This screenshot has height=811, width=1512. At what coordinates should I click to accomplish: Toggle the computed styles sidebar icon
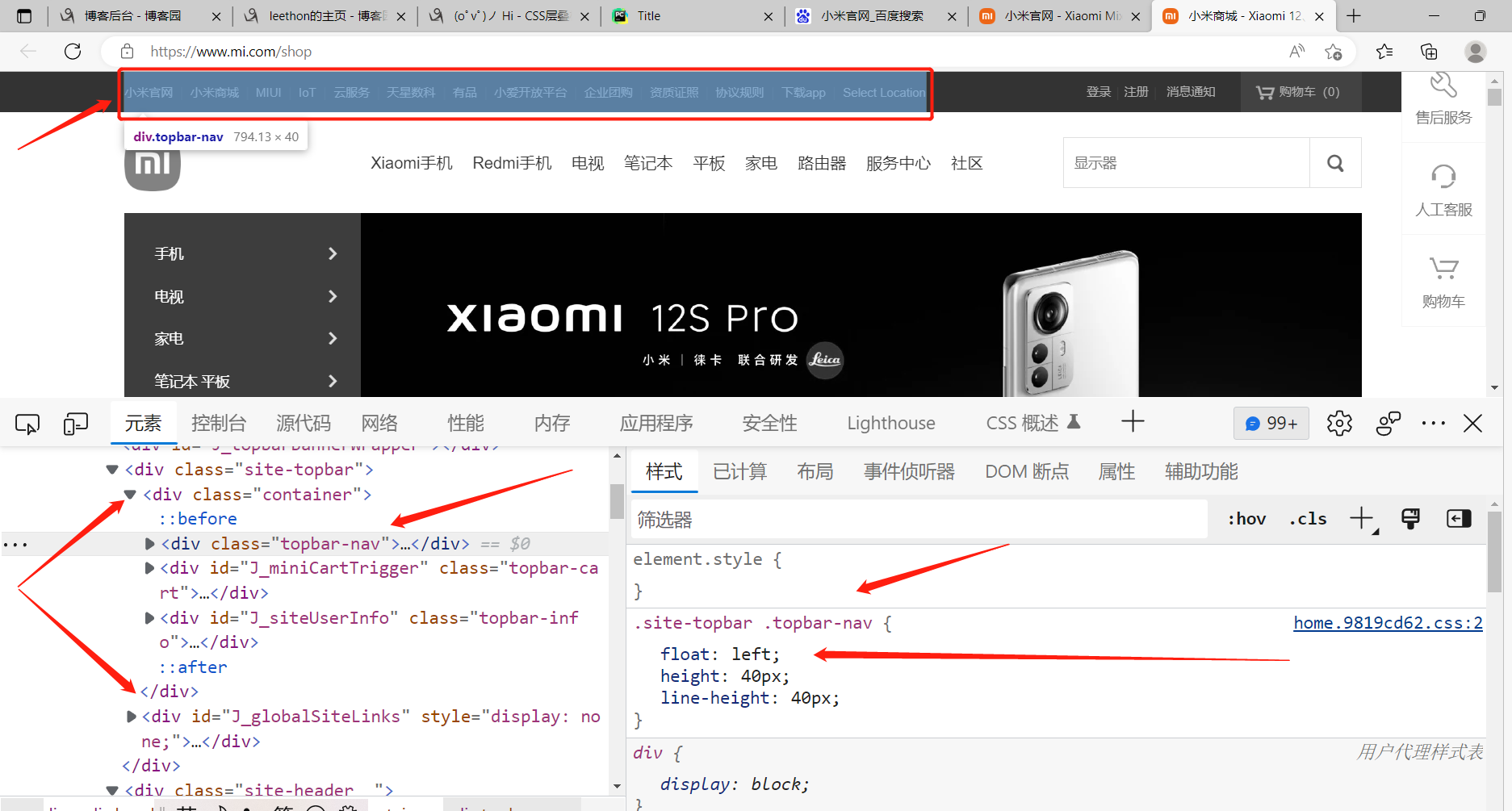coord(1459,518)
